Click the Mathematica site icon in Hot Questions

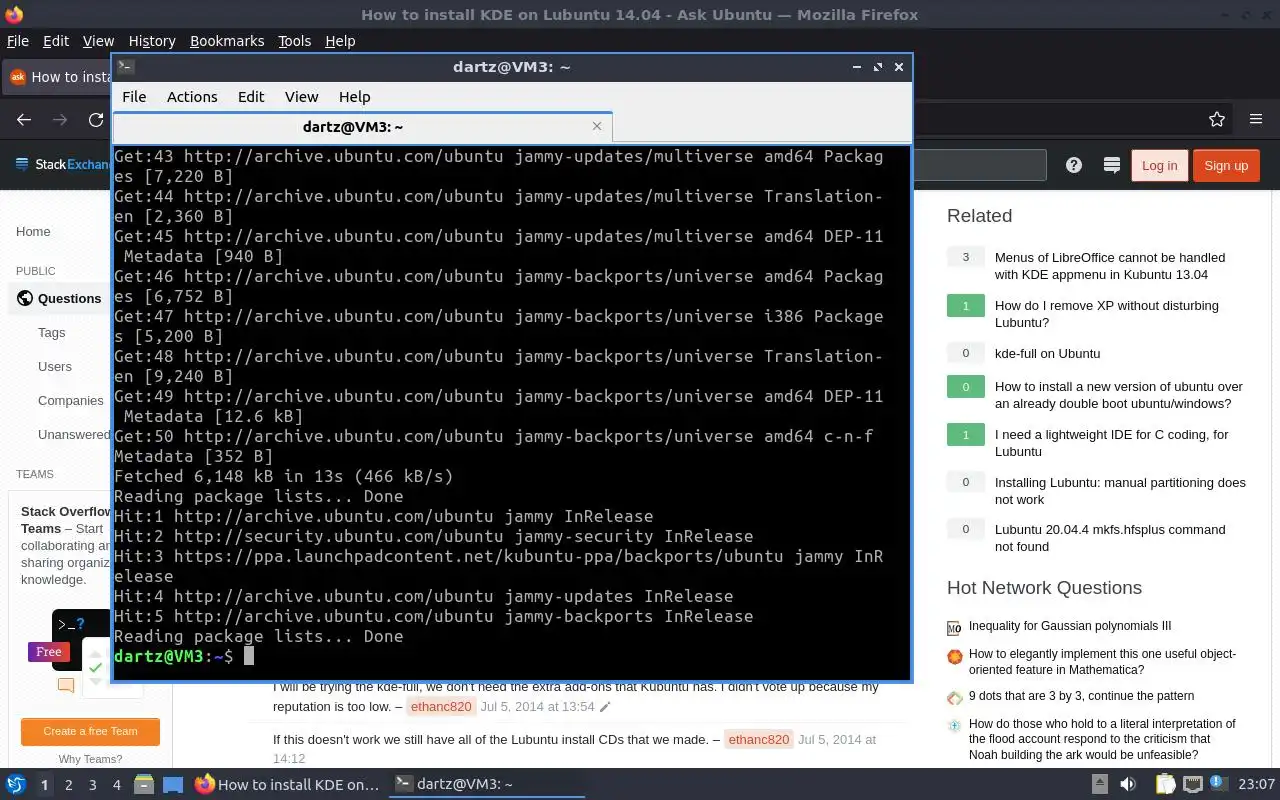click(x=954, y=657)
